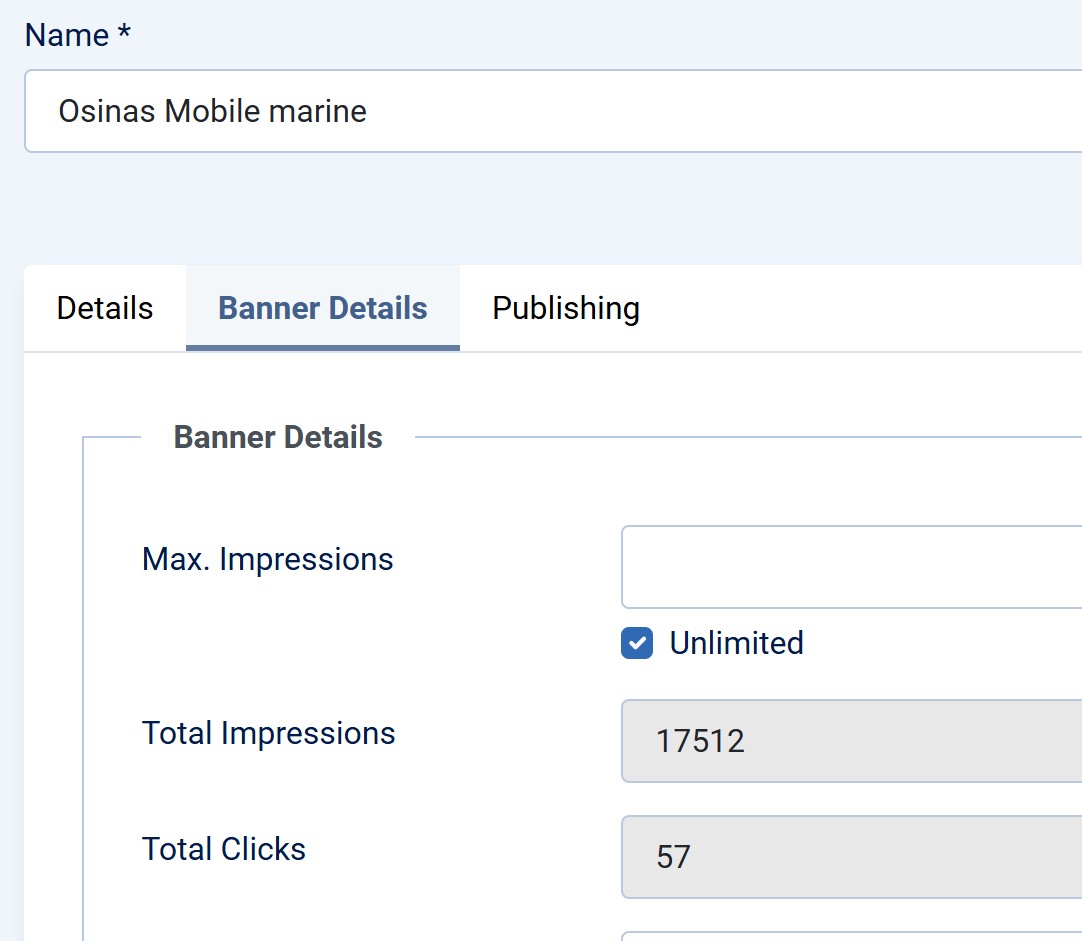This screenshot has width=1082, height=941.
Task: Click the Unlimited label text
Action: point(736,643)
